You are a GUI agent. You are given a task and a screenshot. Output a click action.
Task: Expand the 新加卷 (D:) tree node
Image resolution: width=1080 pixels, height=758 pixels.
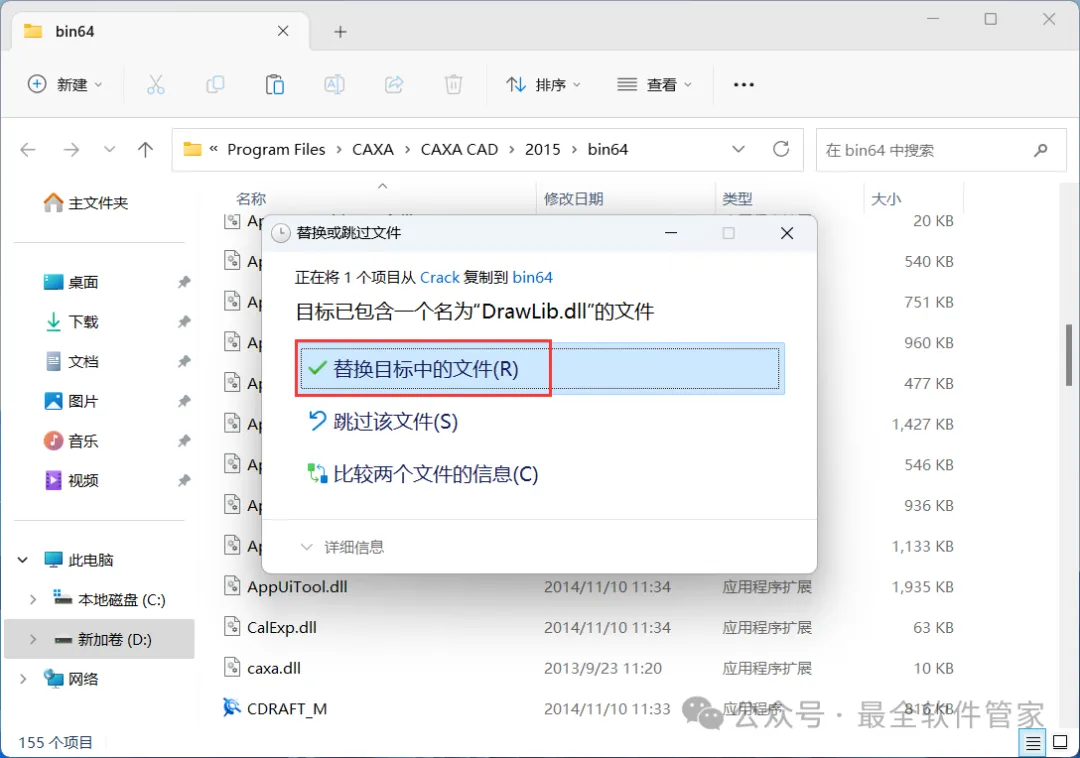32,640
